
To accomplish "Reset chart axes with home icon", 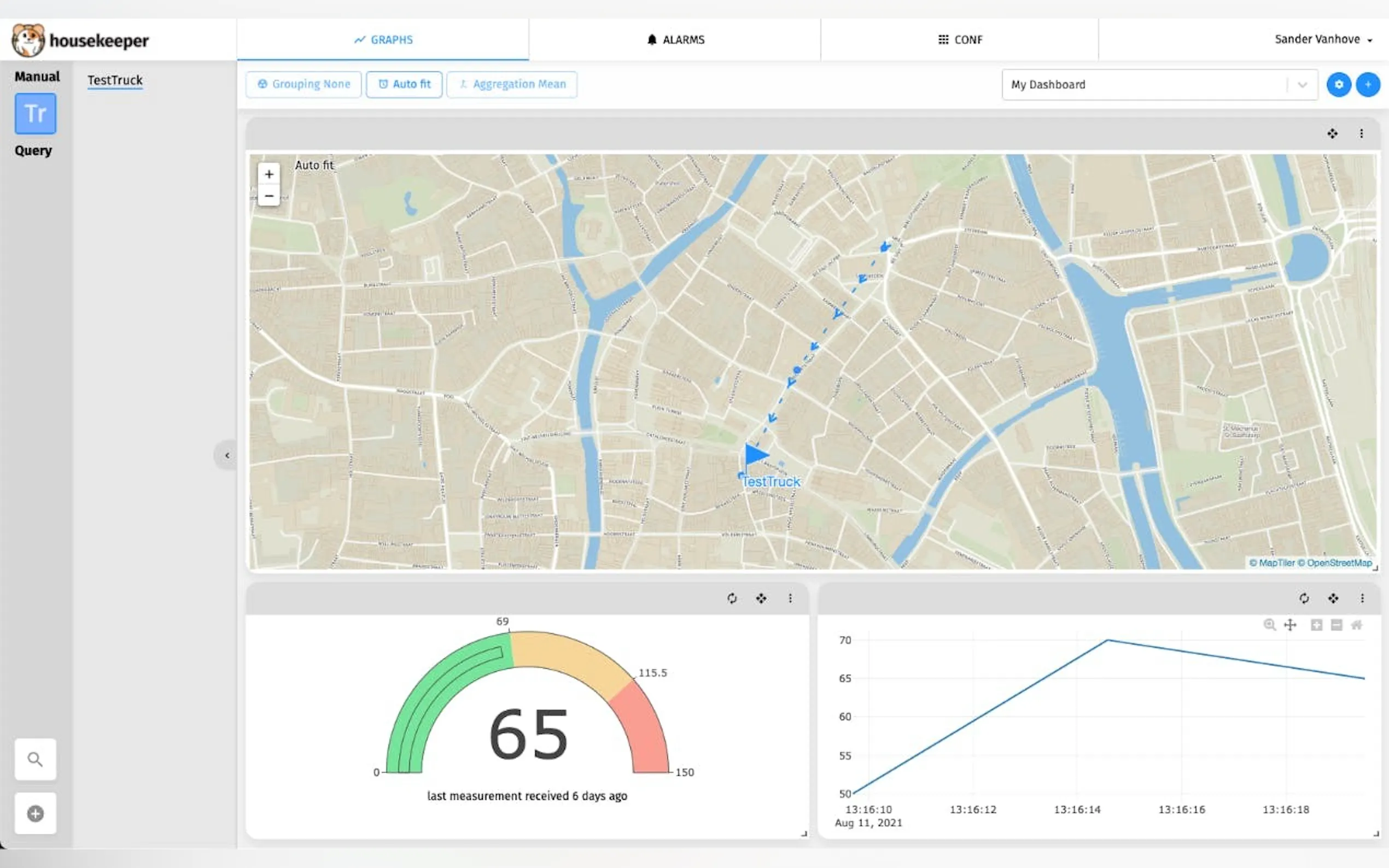I will point(1356,625).
